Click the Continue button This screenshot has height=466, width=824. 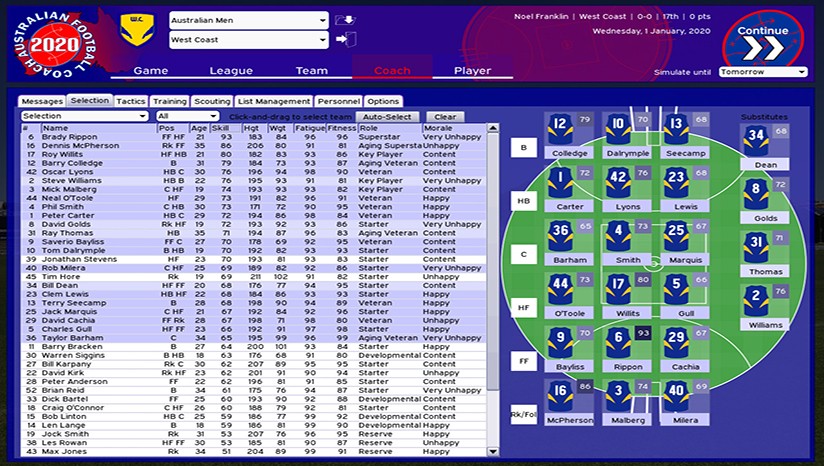click(x=763, y=42)
